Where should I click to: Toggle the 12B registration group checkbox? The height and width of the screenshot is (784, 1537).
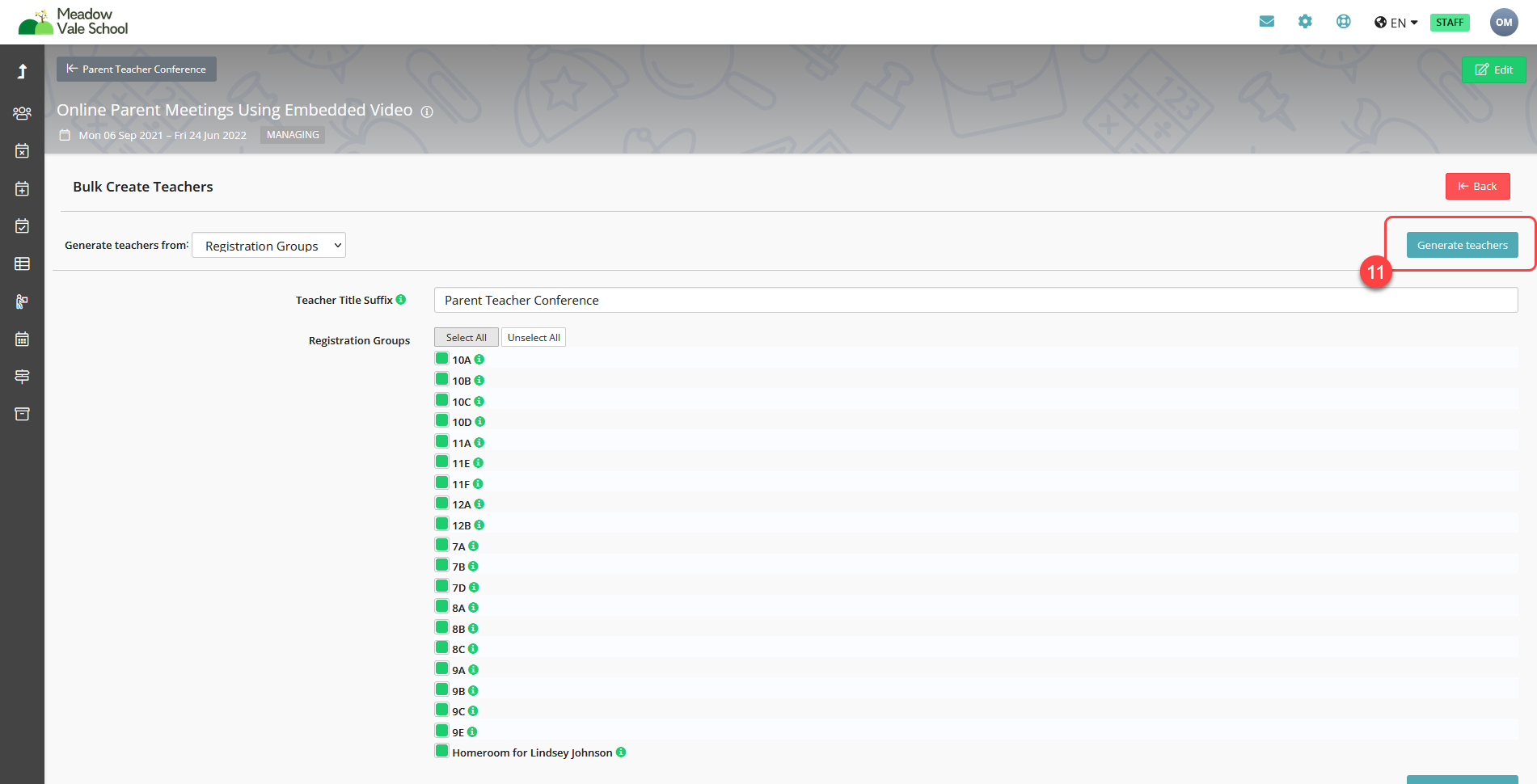tap(442, 525)
